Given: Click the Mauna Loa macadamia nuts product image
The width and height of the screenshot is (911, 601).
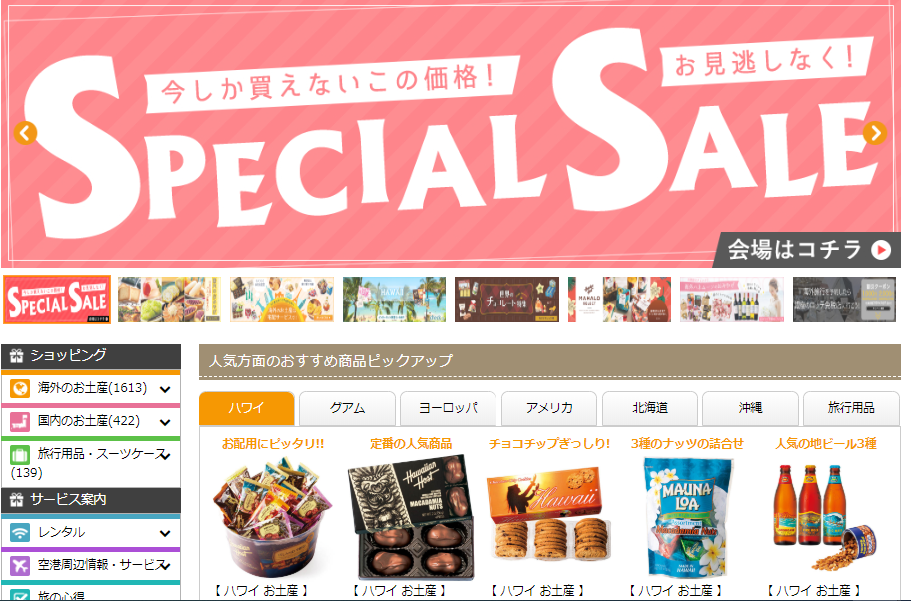Looking at the screenshot, I should click(687, 516).
